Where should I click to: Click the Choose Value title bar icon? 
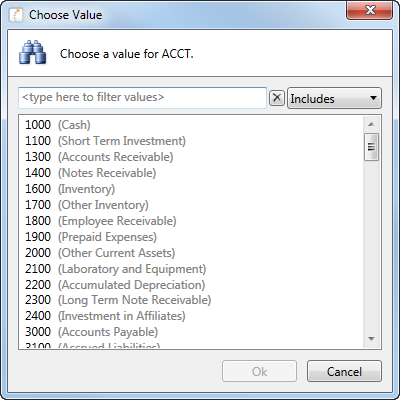(x=16, y=15)
